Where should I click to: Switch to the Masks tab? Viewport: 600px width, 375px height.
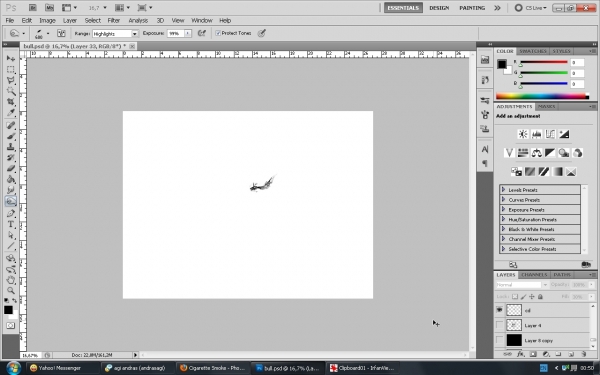click(x=546, y=106)
